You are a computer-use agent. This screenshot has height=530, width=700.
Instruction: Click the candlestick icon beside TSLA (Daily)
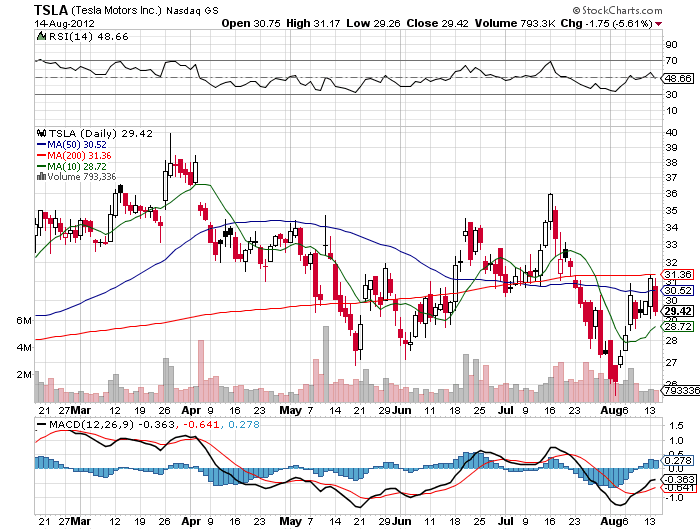(x=42, y=133)
